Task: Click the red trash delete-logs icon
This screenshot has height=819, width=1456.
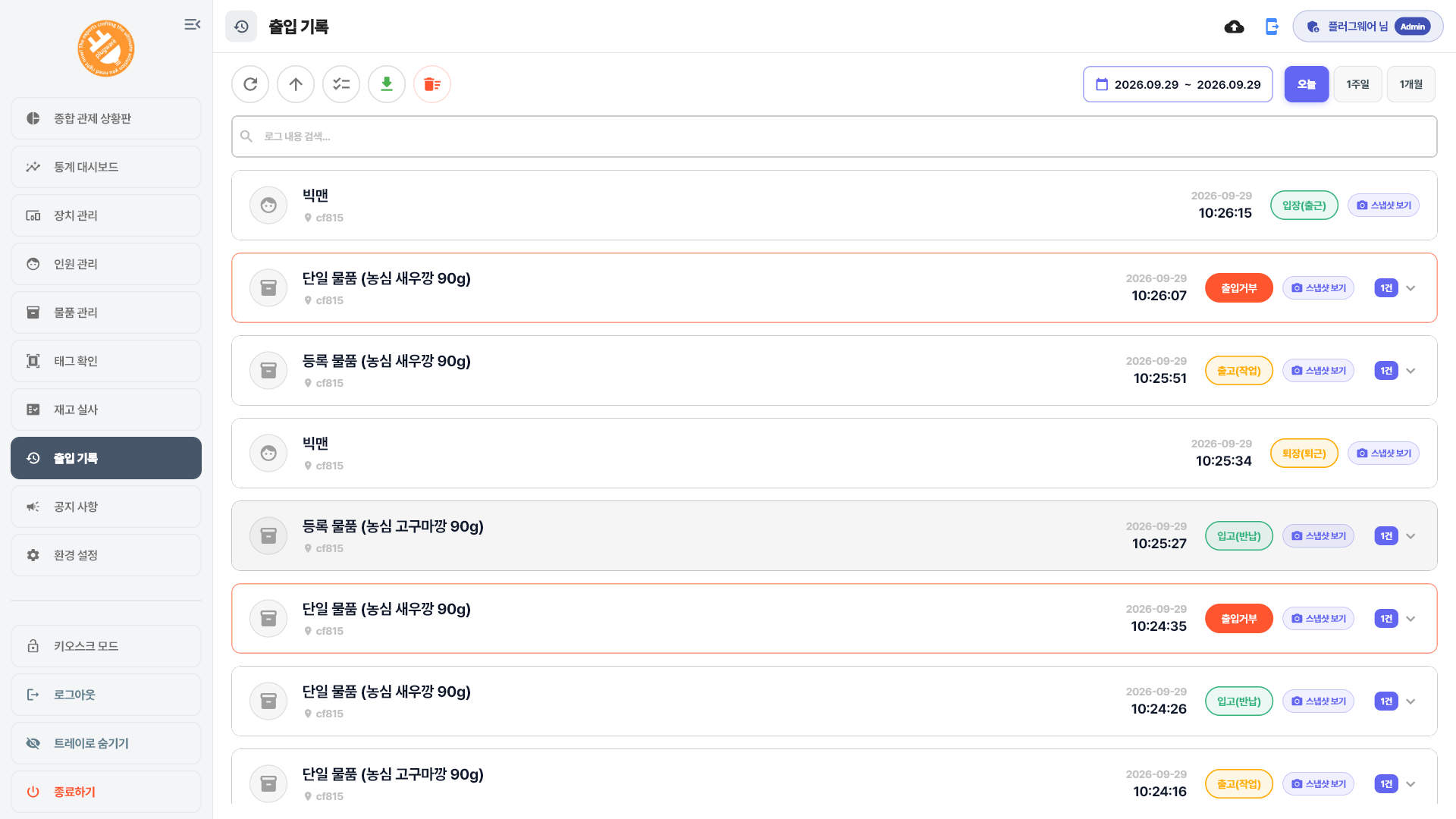Action: point(432,84)
